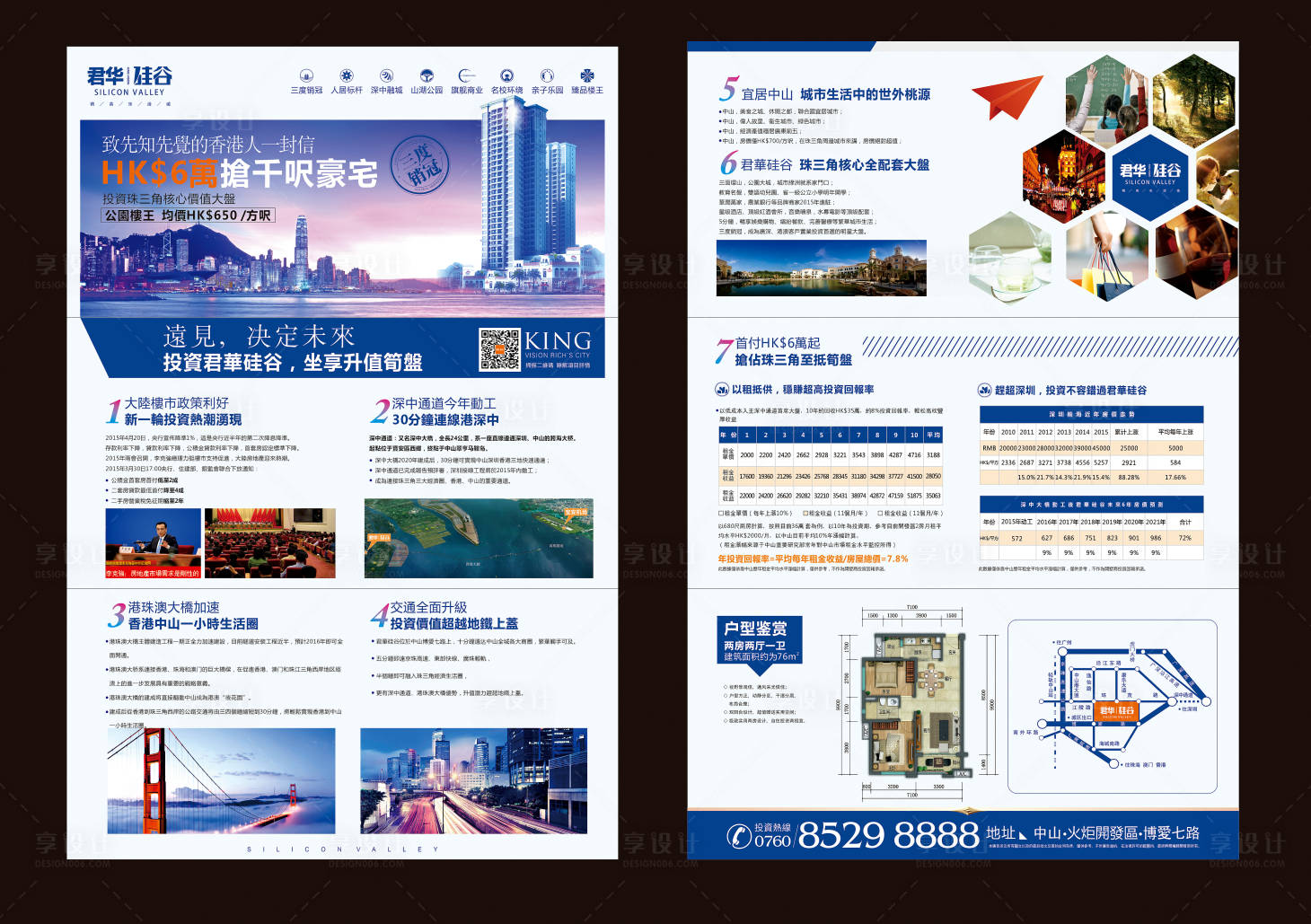1311x924 pixels.
Task: Click the 人居標杆 snowflake-style icon
Action: [347, 75]
